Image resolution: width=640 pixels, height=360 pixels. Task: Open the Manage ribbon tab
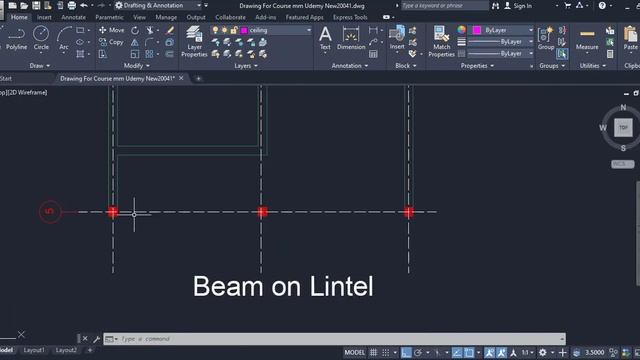(x=166, y=17)
